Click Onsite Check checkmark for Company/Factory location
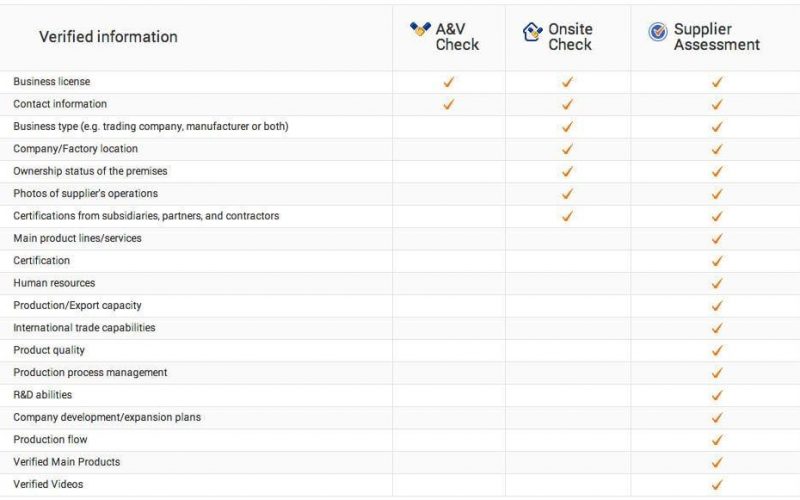Viewport: 800px width, 500px height. point(568,149)
